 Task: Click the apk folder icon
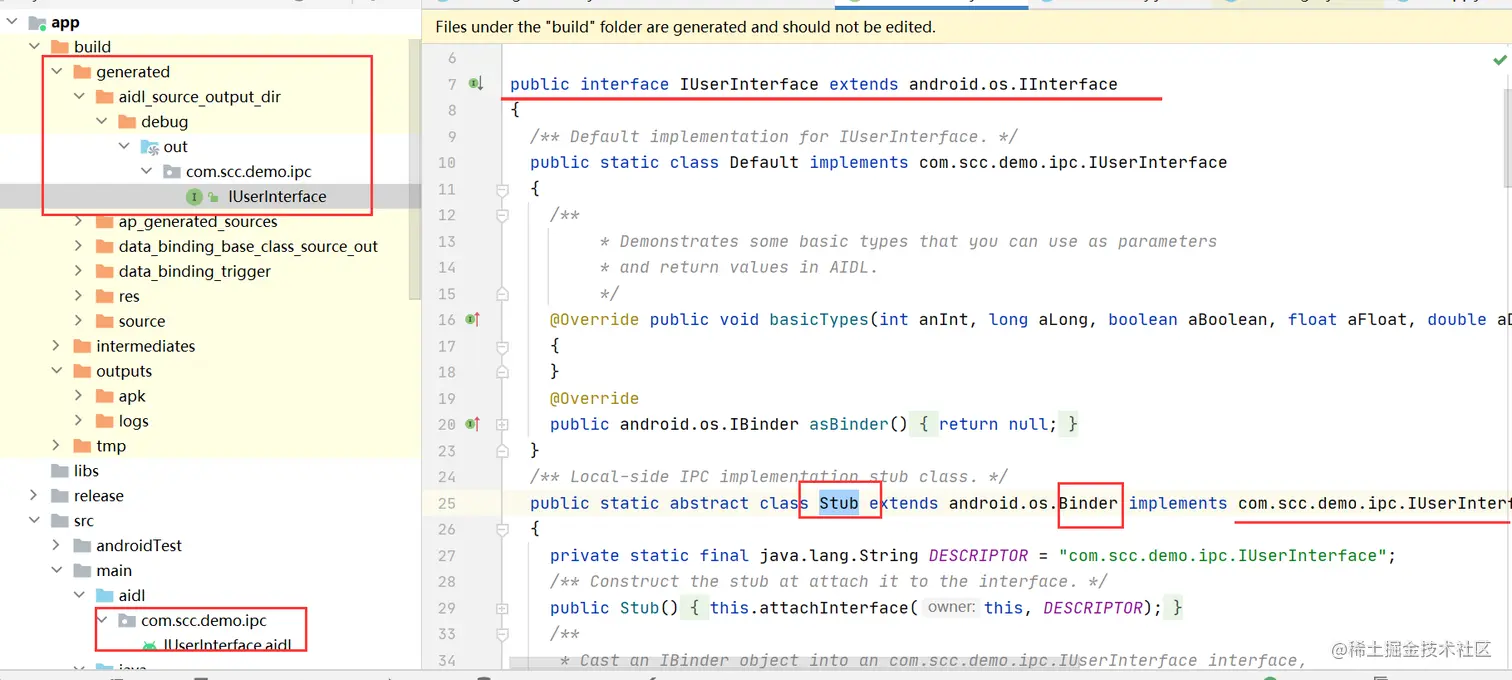point(104,396)
